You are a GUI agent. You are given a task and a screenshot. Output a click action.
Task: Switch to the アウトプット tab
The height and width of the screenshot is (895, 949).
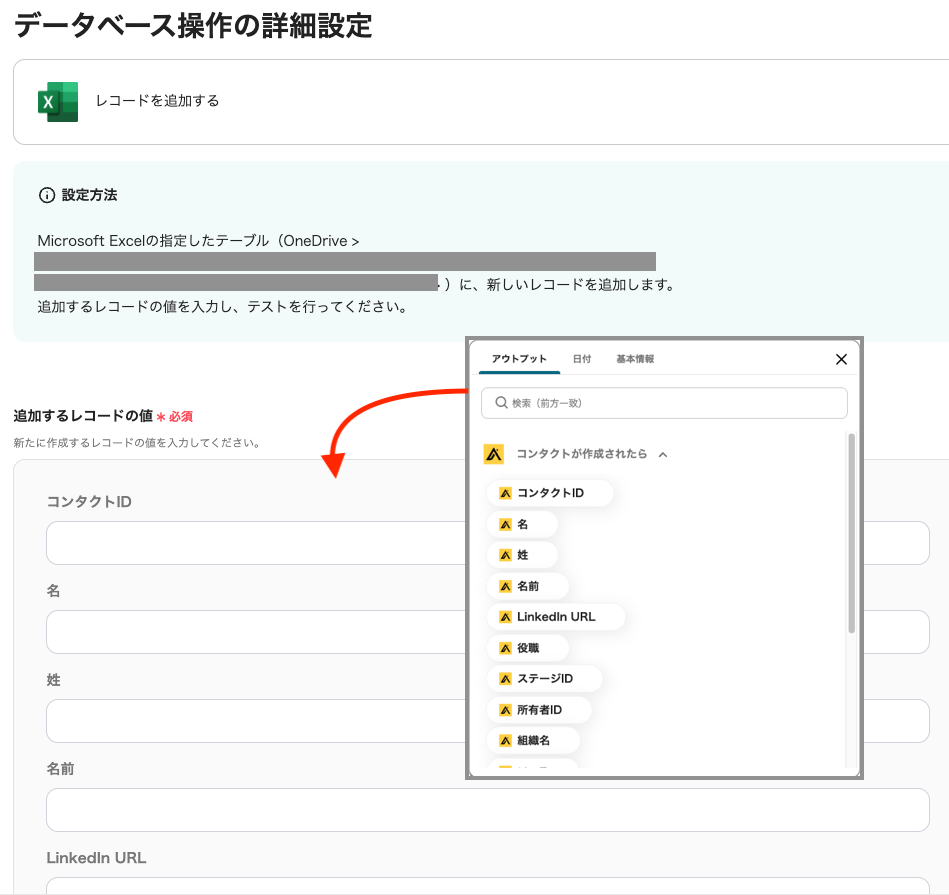[x=519, y=359]
